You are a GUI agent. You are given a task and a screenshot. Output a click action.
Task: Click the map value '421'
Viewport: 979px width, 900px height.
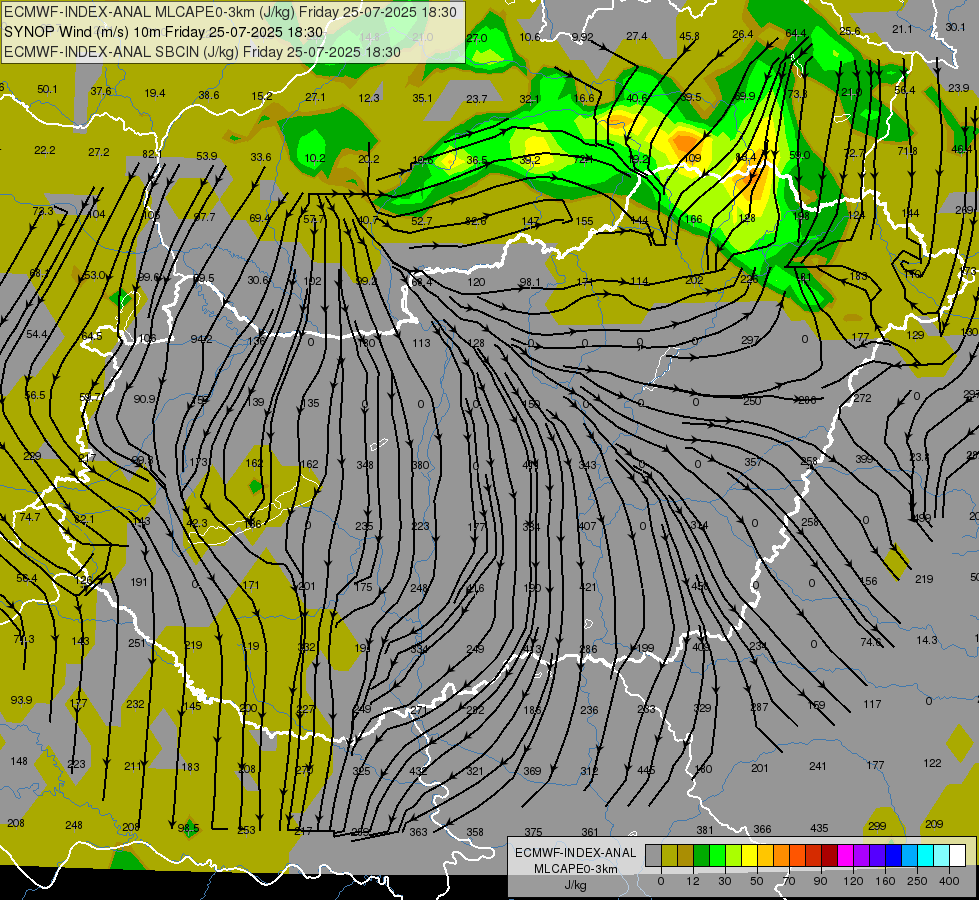pos(588,587)
